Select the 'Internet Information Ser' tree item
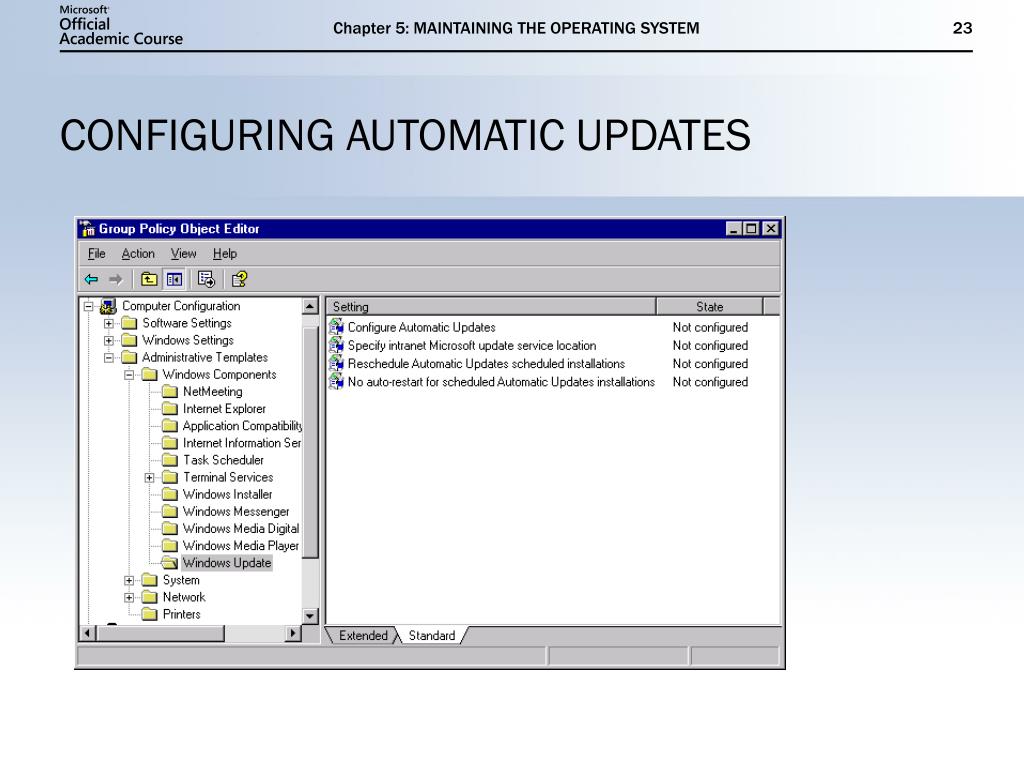Viewport: 1024px width, 768px height. click(242, 443)
